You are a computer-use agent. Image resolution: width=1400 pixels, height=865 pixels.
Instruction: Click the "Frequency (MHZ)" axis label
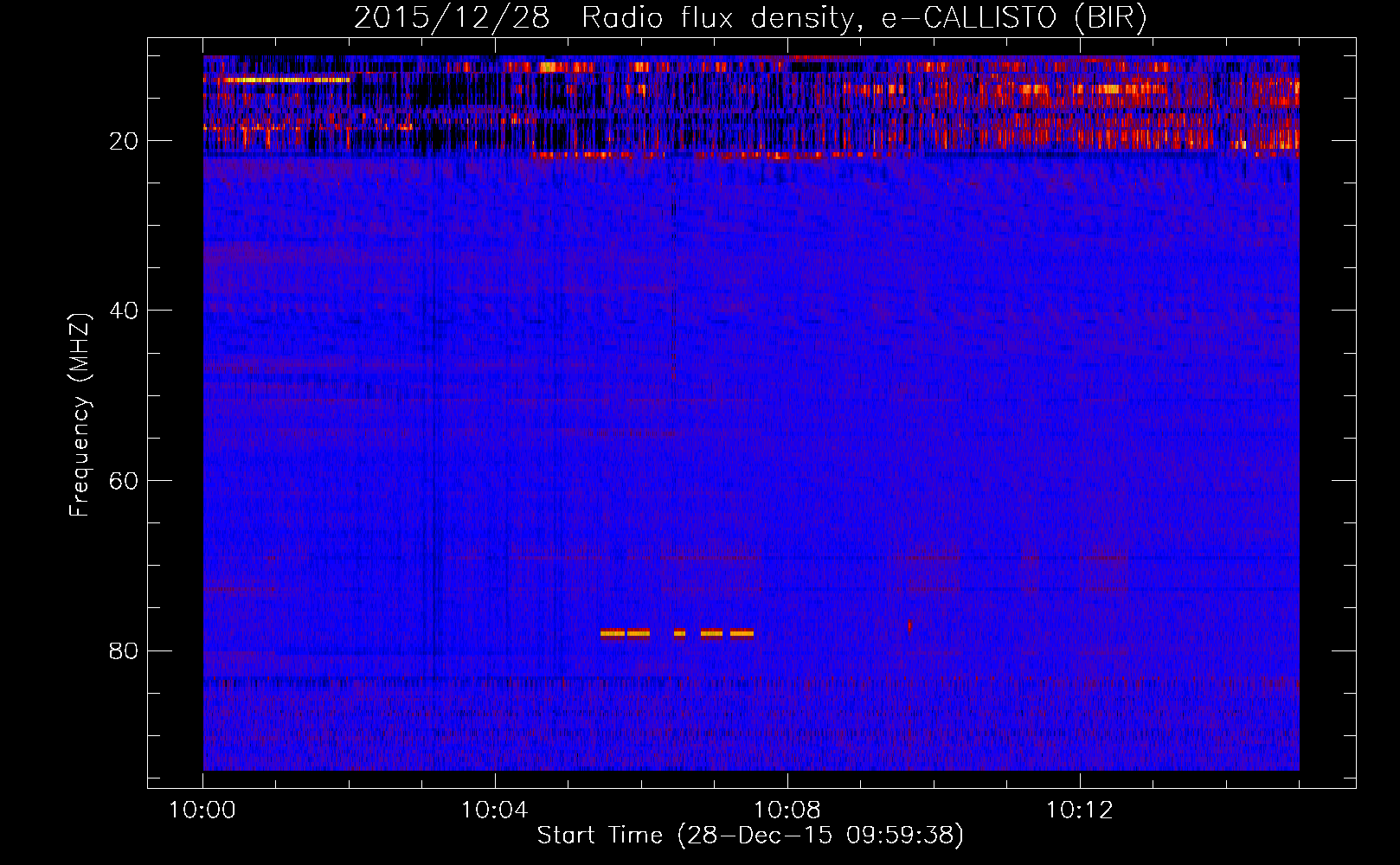point(80,415)
